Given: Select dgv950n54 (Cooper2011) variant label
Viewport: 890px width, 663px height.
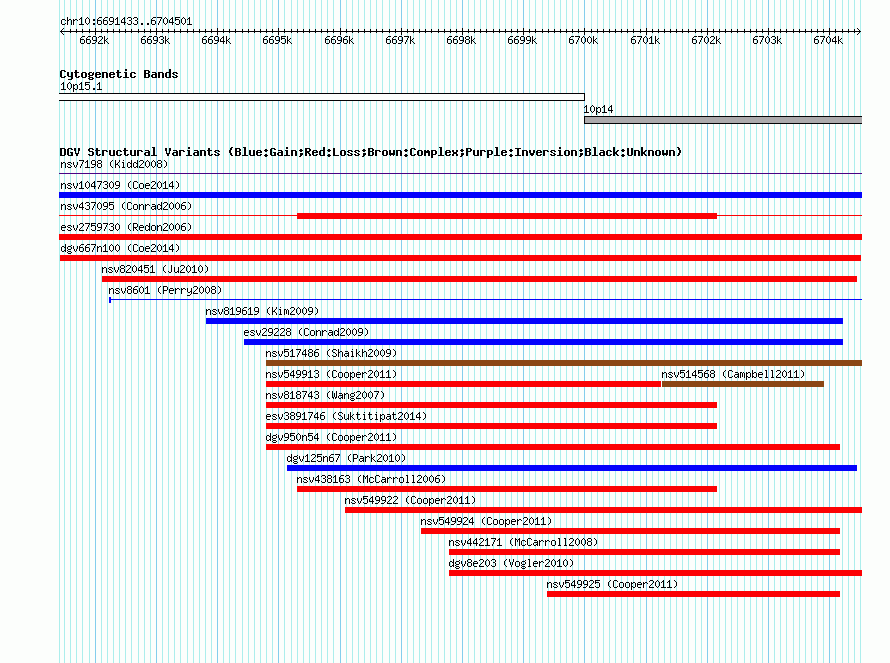Looking at the screenshot, I should point(331,438).
